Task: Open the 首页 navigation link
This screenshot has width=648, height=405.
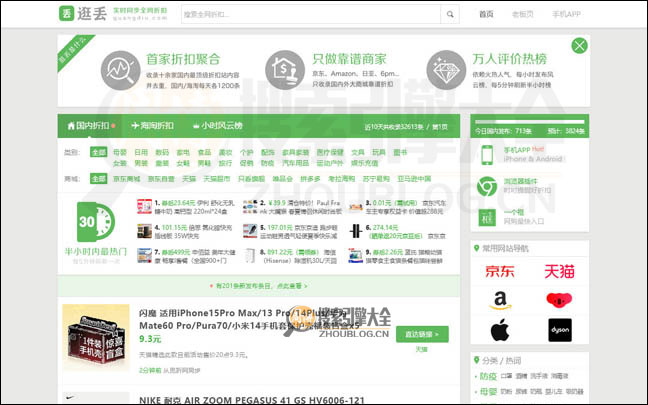Action: [x=486, y=14]
